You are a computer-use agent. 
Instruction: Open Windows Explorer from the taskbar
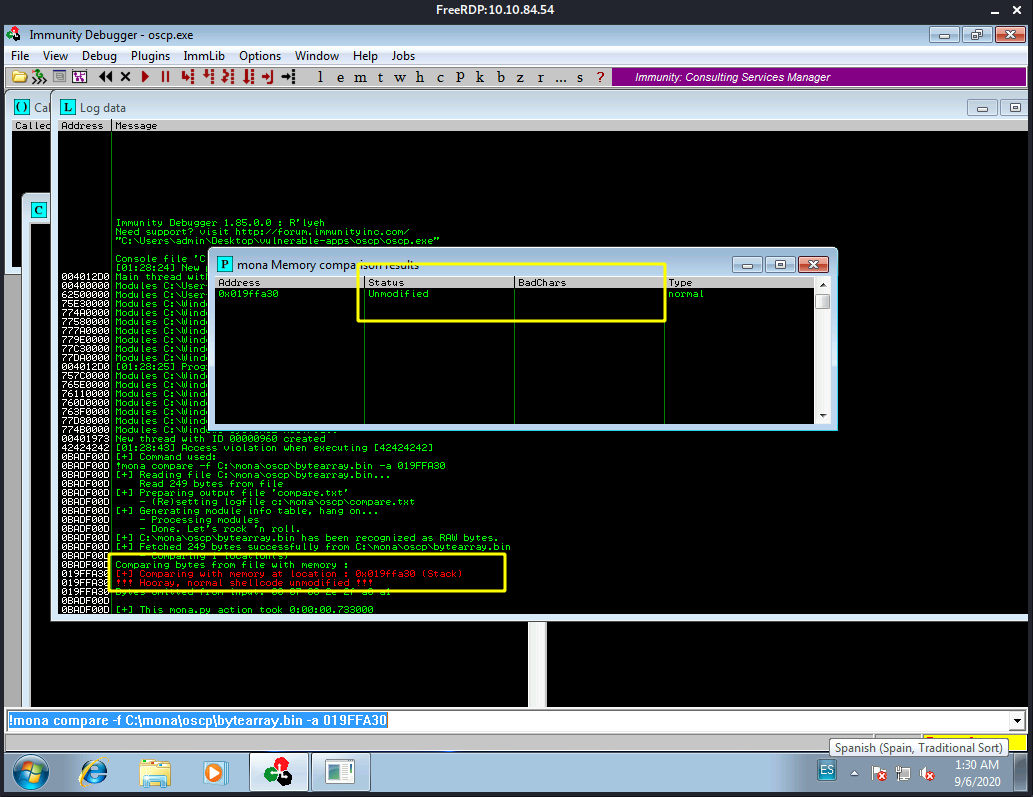coord(155,773)
